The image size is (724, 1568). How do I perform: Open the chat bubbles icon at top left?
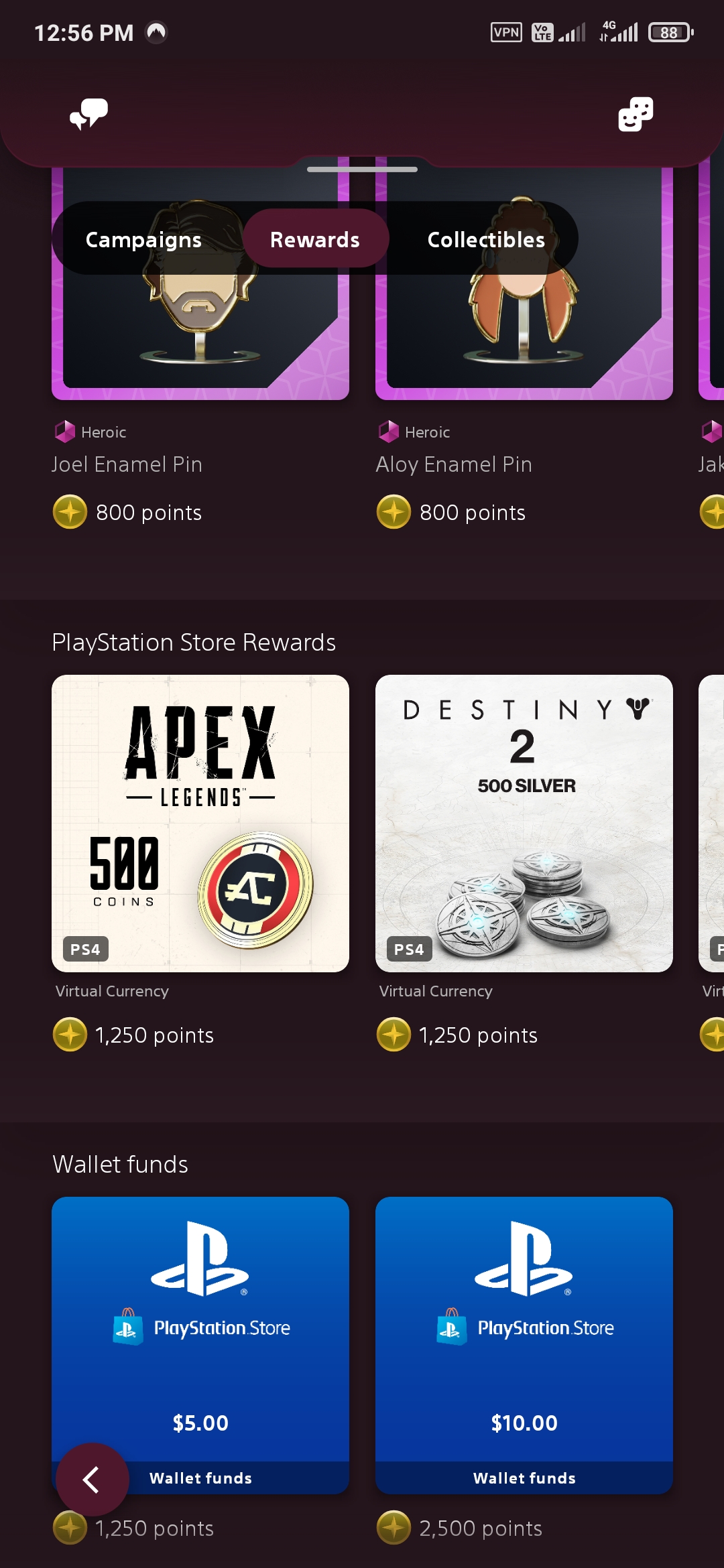tap(89, 114)
